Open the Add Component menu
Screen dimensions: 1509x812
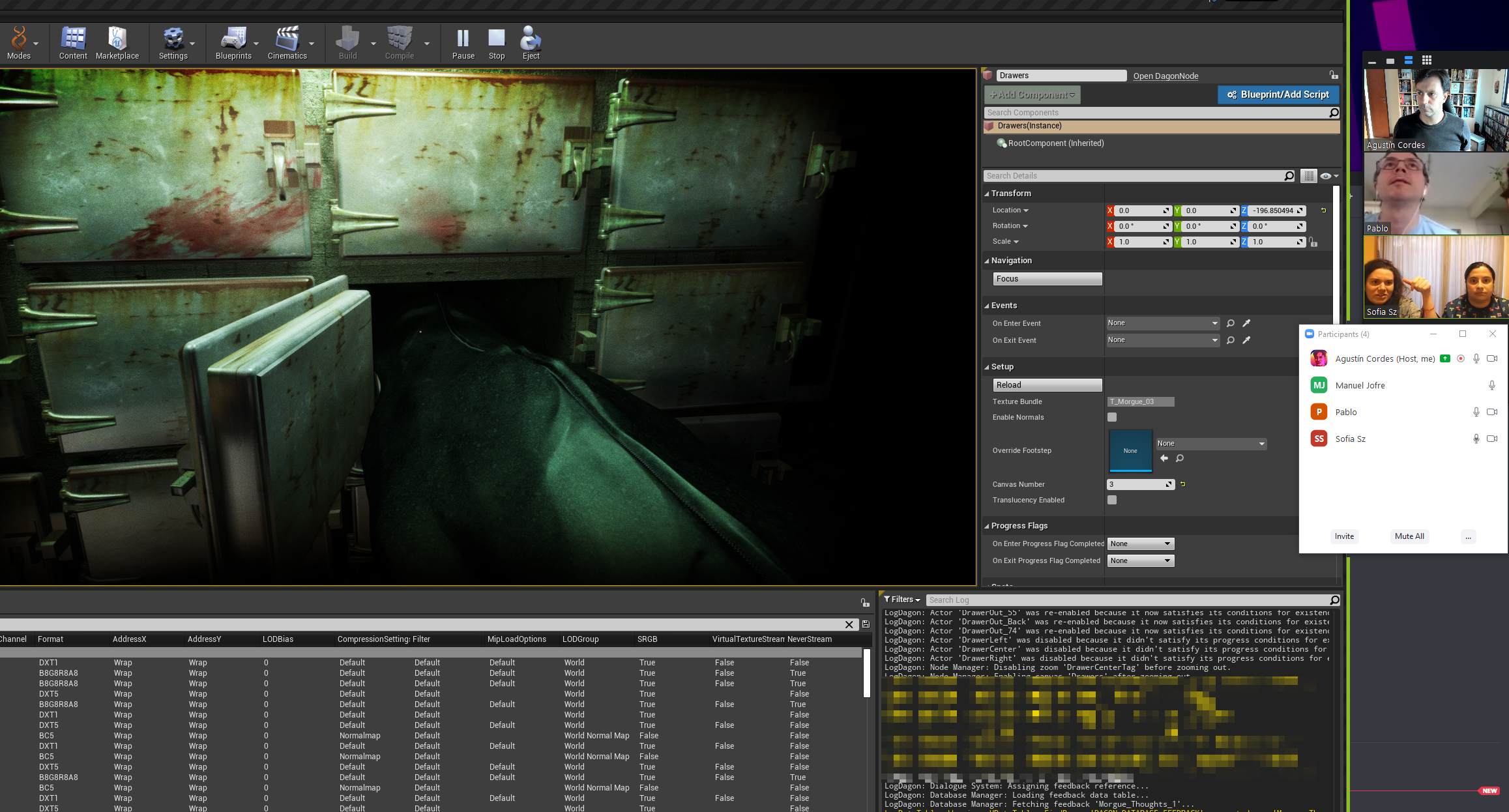tap(1033, 95)
